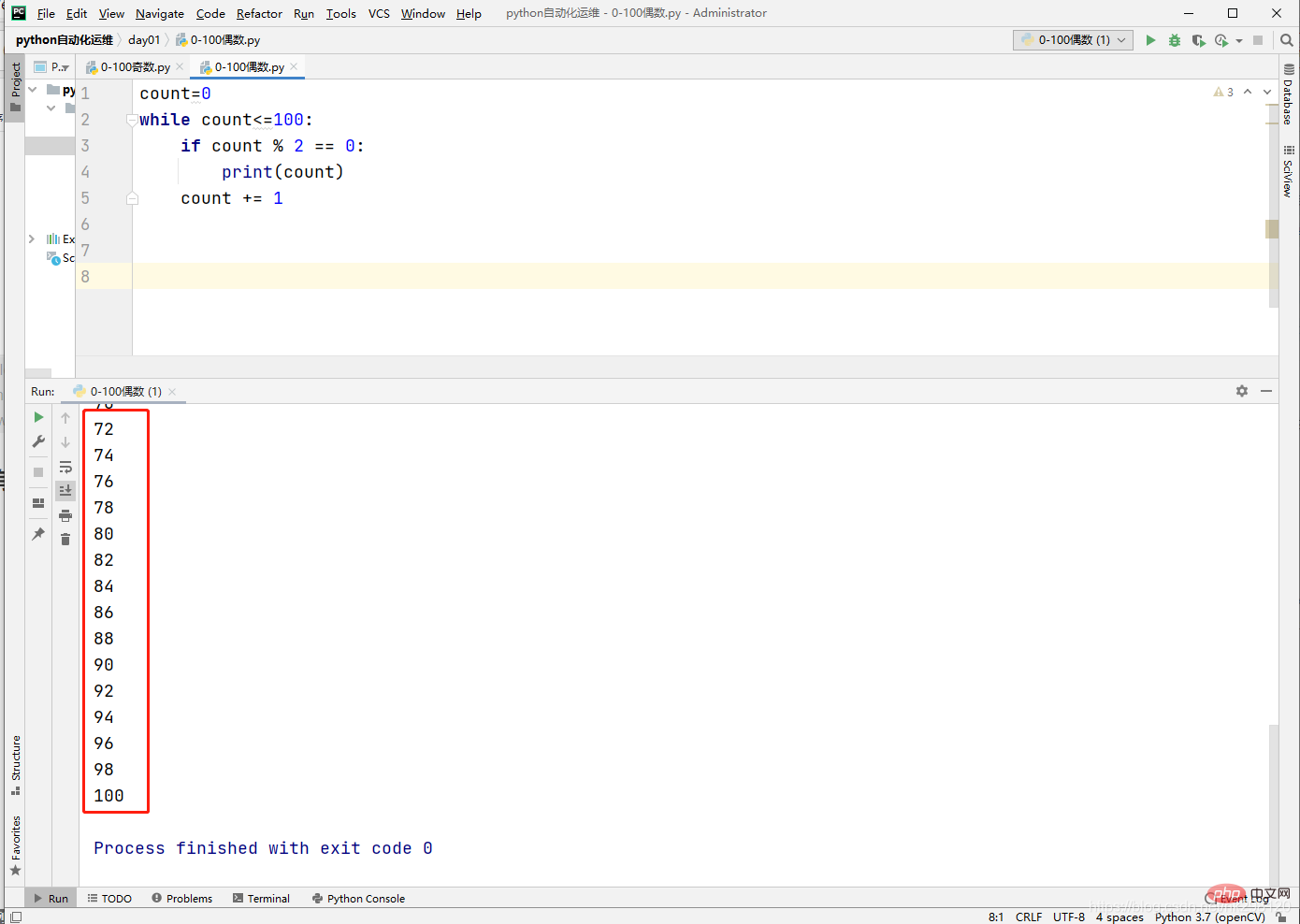Clear console output with the trash icon
1300x924 pixels.
[65, 540]
